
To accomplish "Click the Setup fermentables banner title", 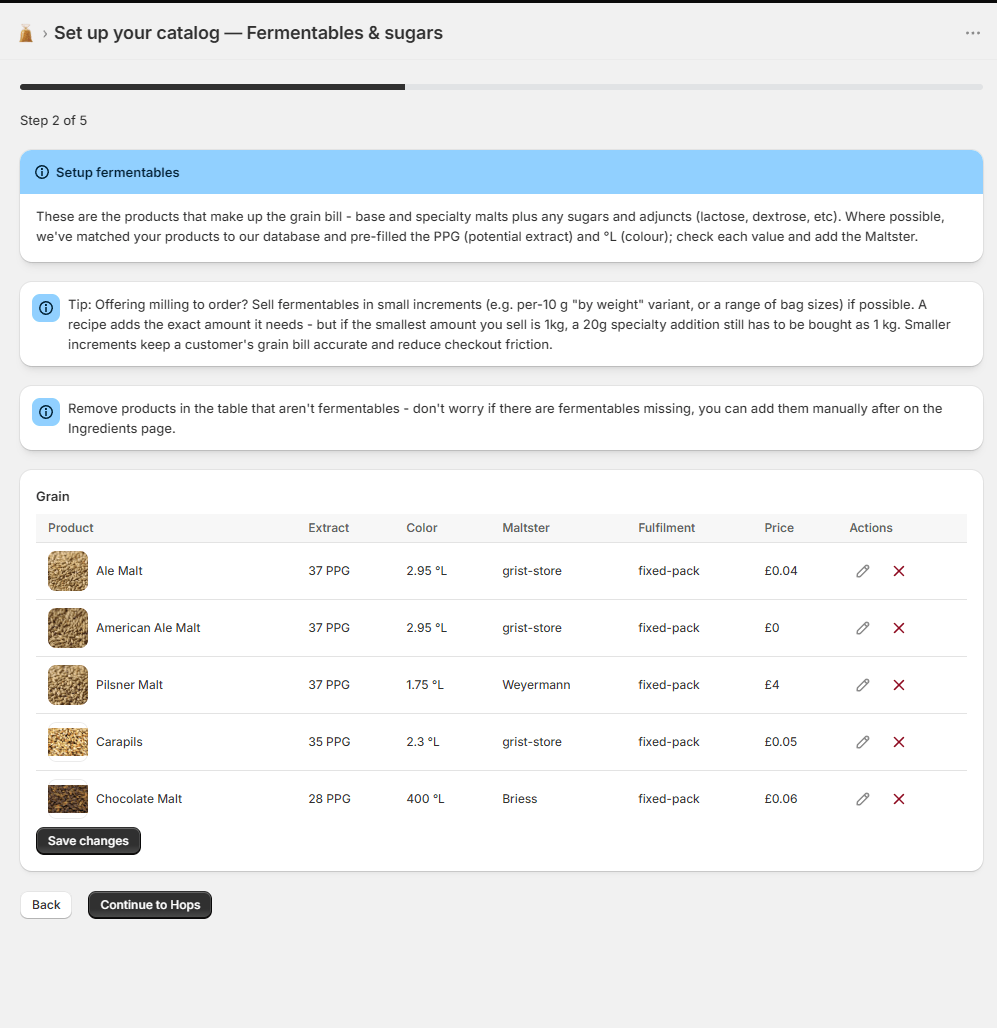I will click(x=117, y=172).
